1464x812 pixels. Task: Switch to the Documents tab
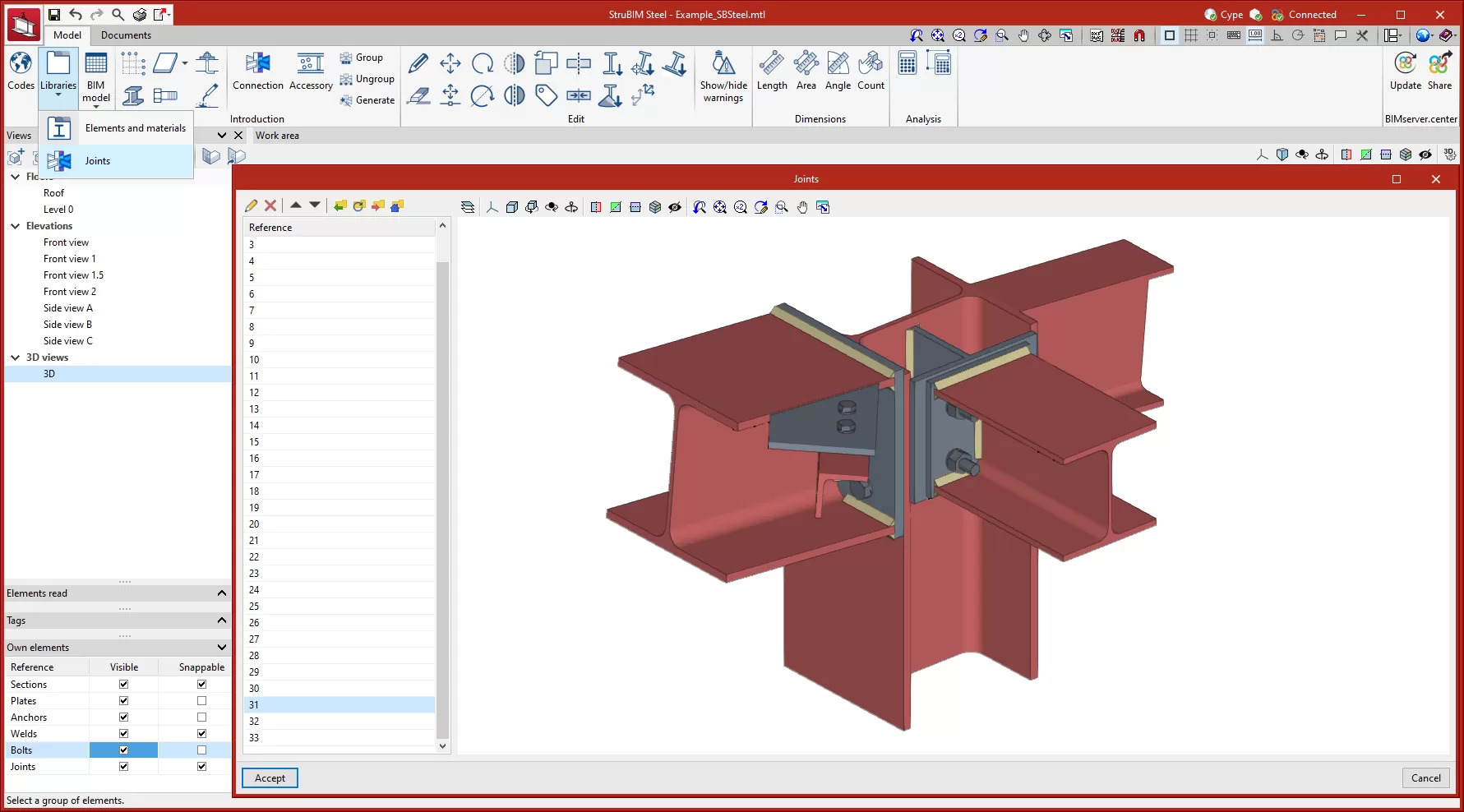(x=126, y=35)
